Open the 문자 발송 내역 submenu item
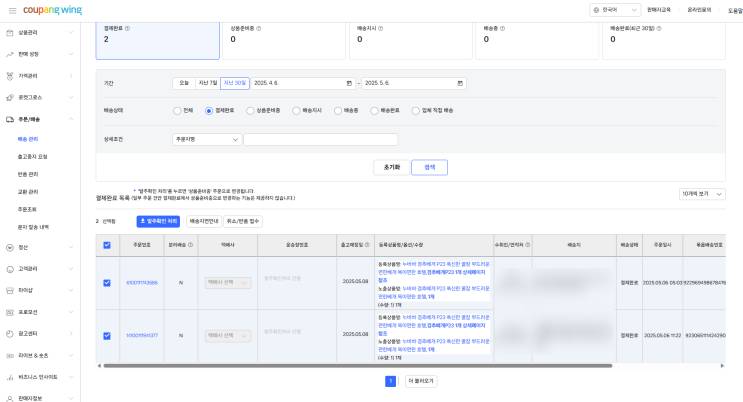This screenshot has height=402, width=743. coord(33,227)
